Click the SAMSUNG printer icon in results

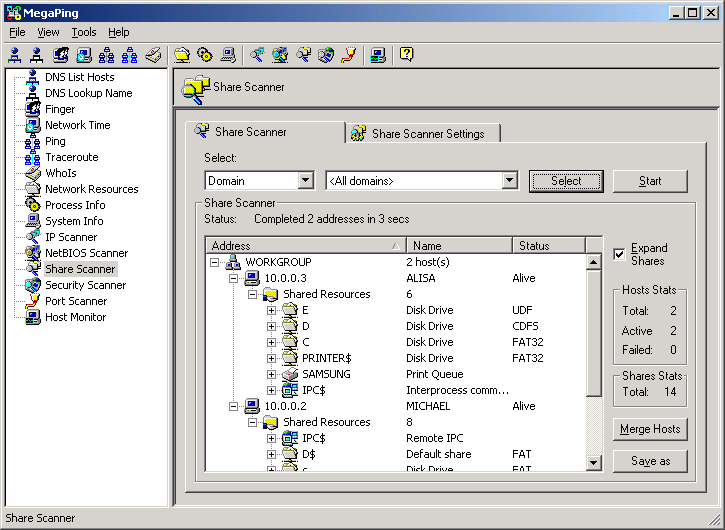290,374
